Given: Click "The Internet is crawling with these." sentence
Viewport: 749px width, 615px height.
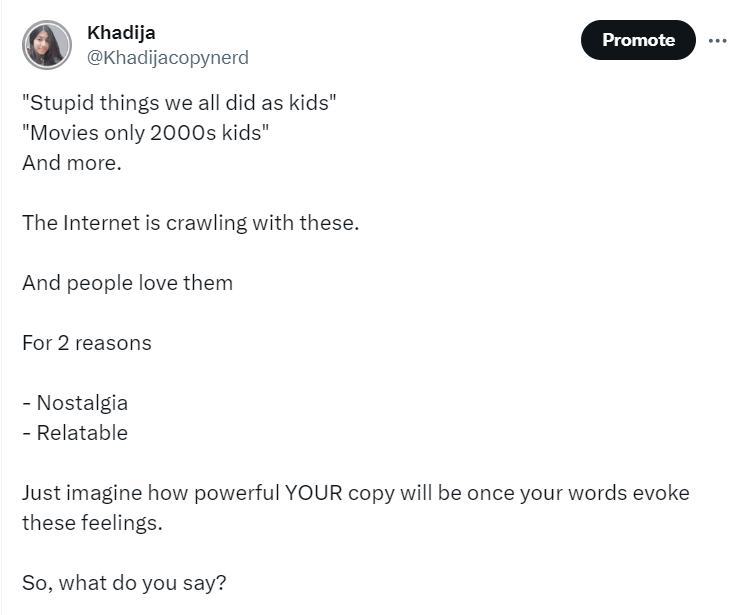Looking at the screenshot, I should (191, 223).
